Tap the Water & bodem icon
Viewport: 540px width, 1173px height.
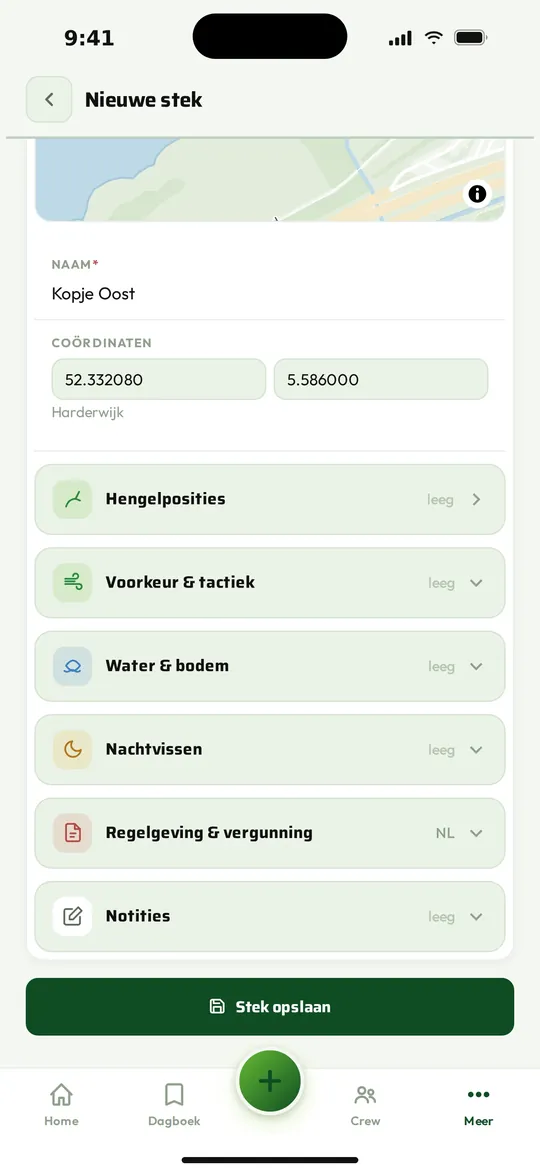(x=73, y=667)
